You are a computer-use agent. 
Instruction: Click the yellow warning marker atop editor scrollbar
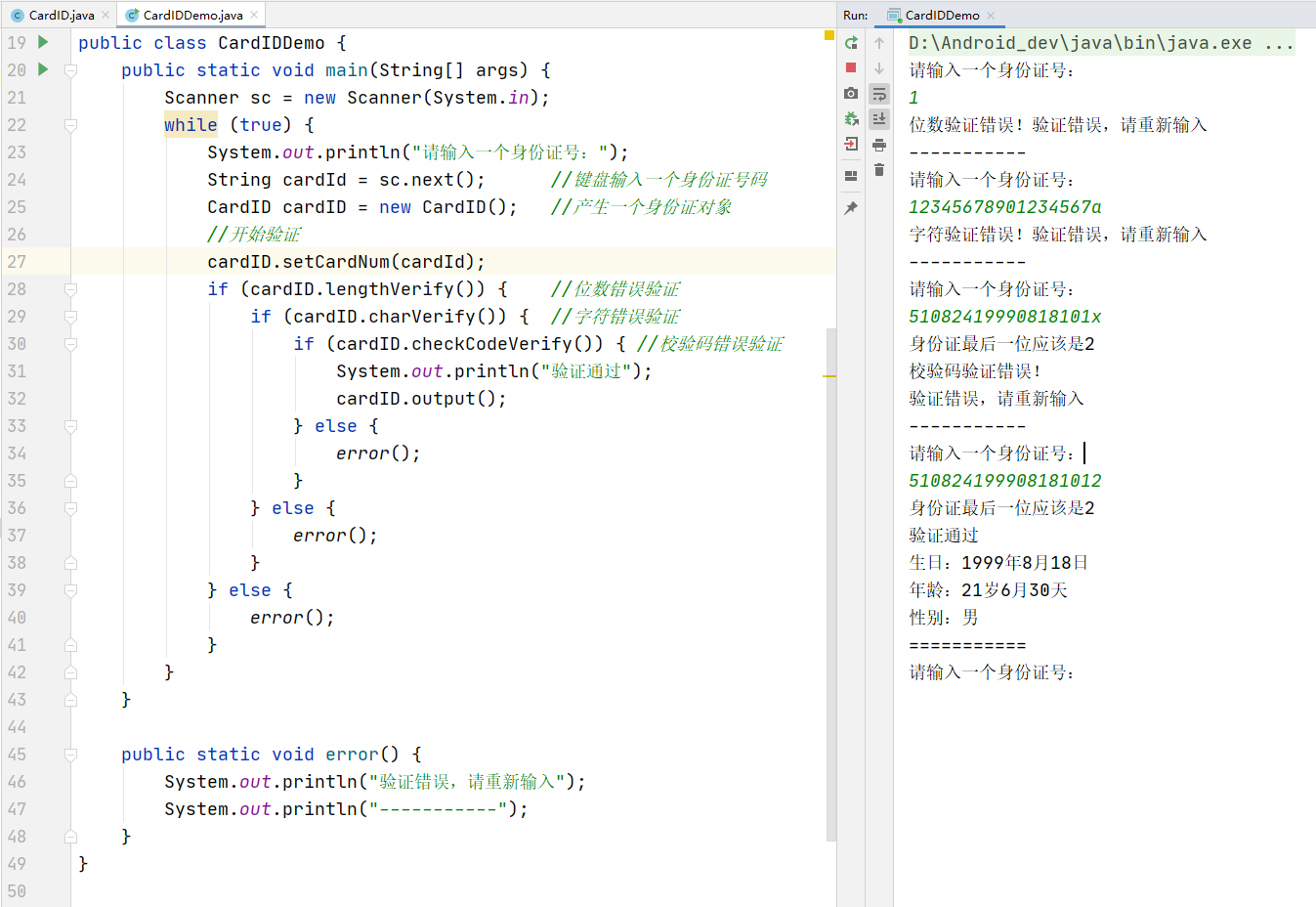(x=829, y=35)
